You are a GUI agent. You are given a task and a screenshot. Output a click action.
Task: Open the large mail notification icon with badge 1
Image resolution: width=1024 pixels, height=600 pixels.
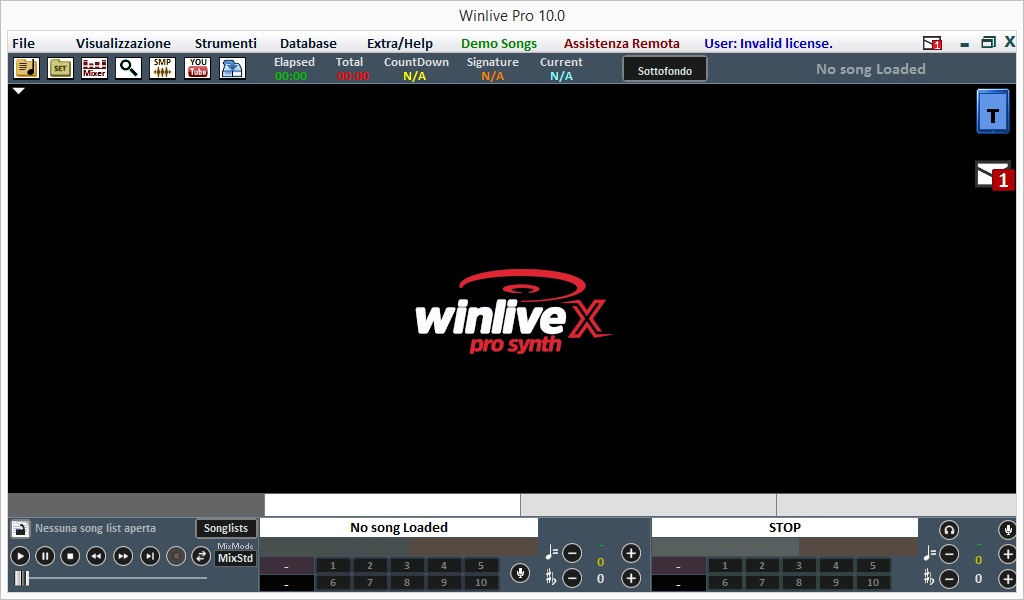point(995,175)
